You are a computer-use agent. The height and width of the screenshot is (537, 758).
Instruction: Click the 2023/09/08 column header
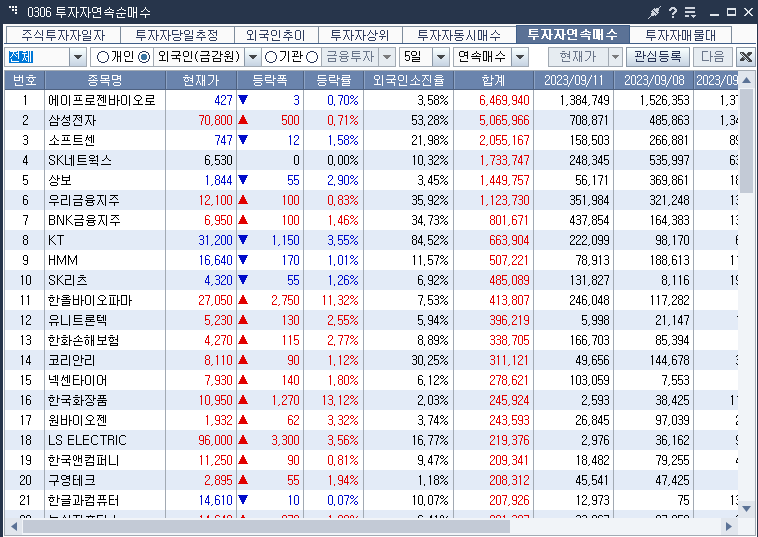click(654, 80)
